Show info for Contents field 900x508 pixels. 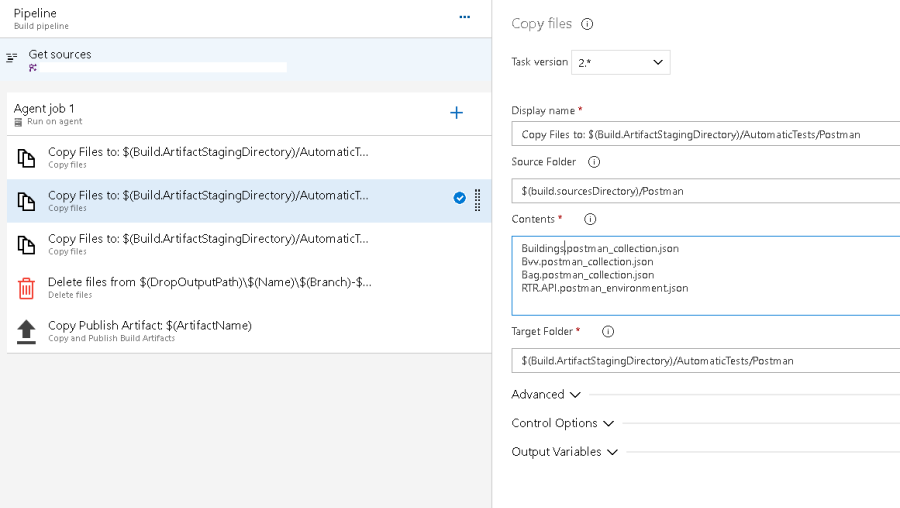click(x=590, y=219)
